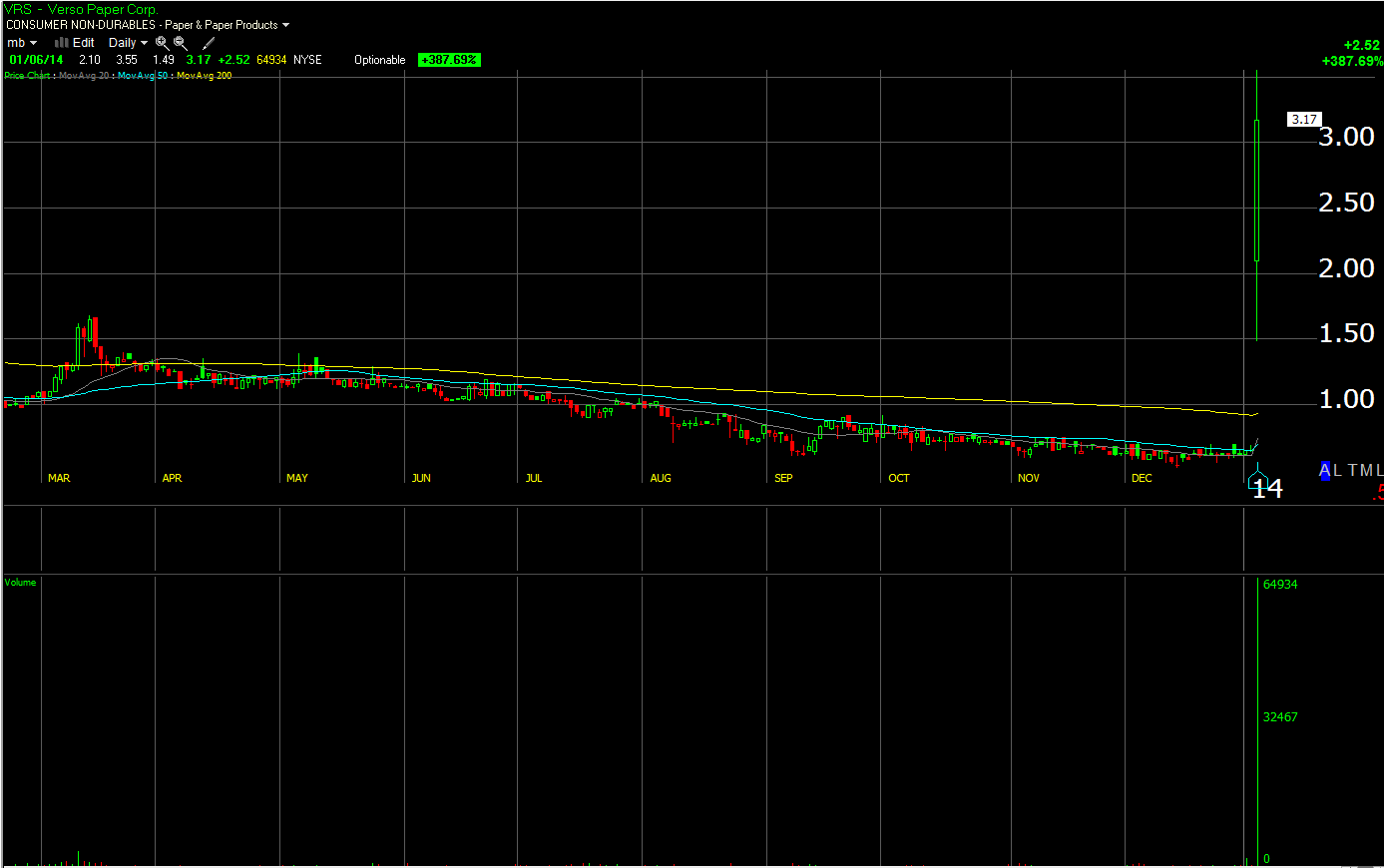Click the top-right +387.69% value
This screenshot has width=1384, height=868.
click(x=1352, y=61)
